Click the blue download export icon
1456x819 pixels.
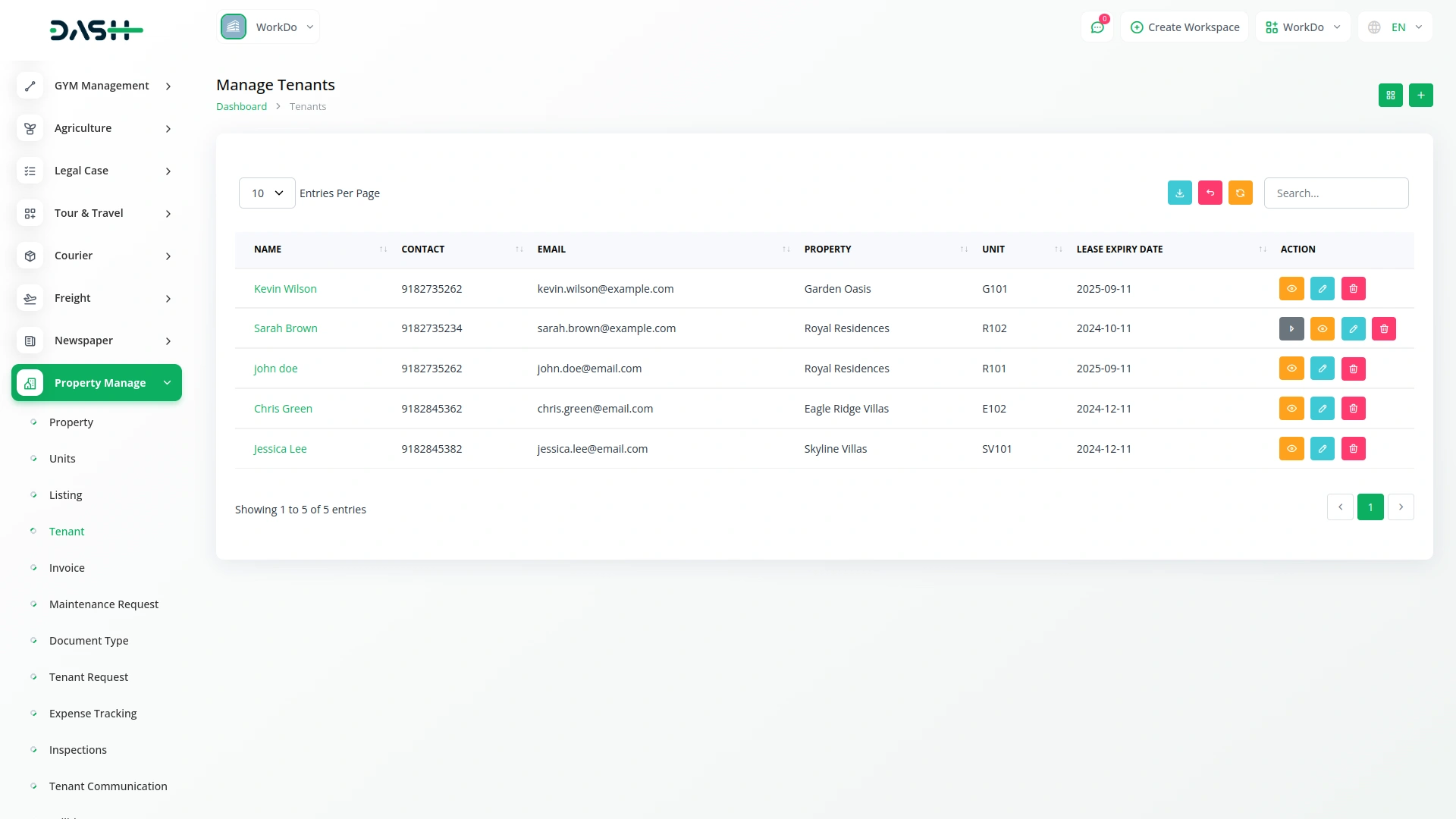(x=1179, y=193)
